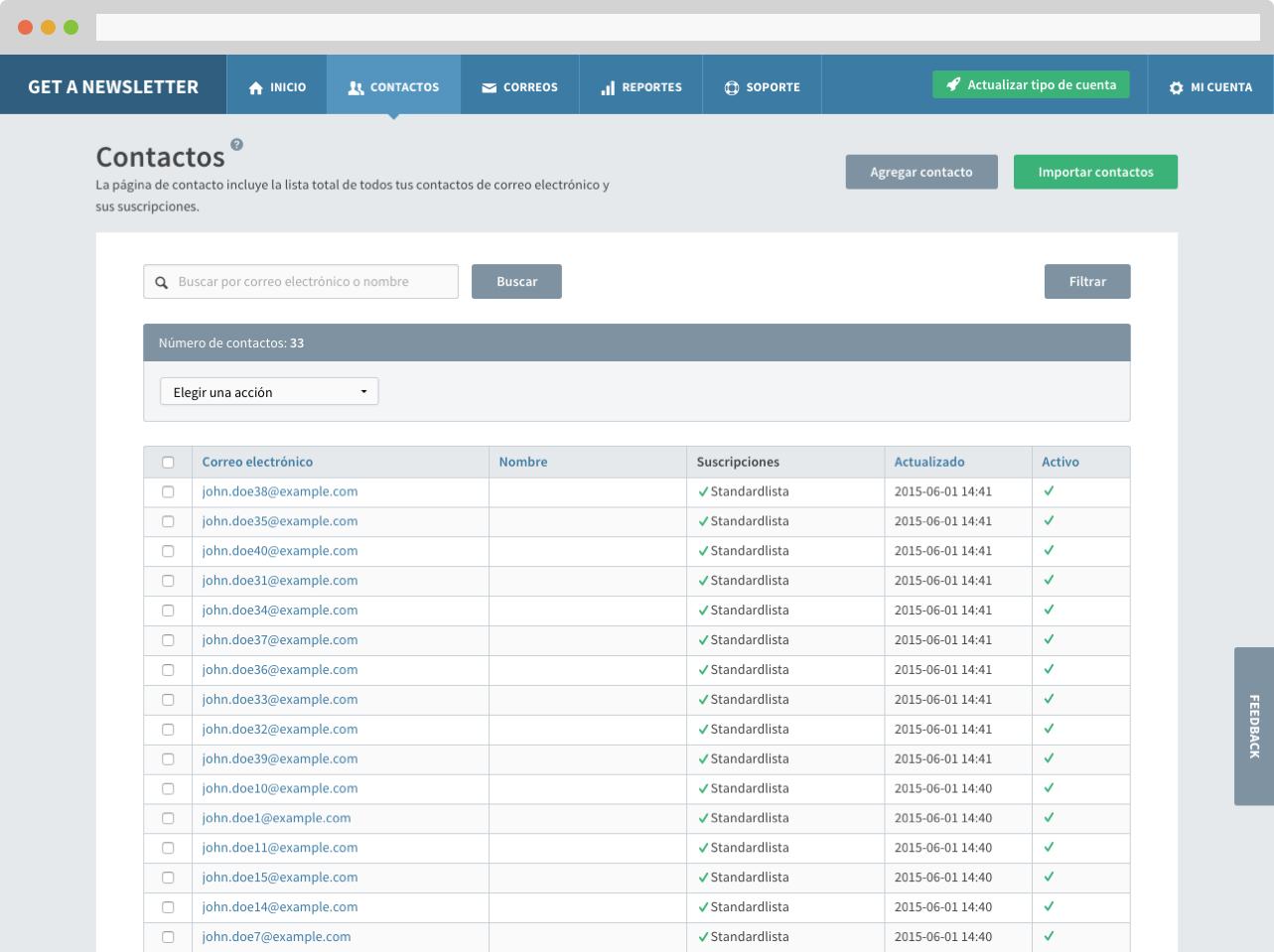Image resolution: width=1274 pixels, height=952 pixels.
Task: Select the checkbox for john.doe1@example.com
Action: pos(168,819)
